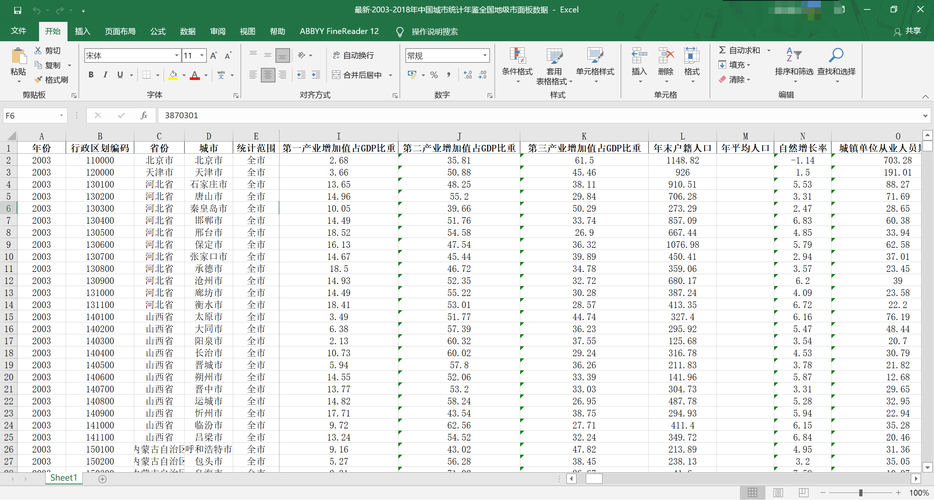Open the font size dropdown
934x500 pixels.
(203, 55)
